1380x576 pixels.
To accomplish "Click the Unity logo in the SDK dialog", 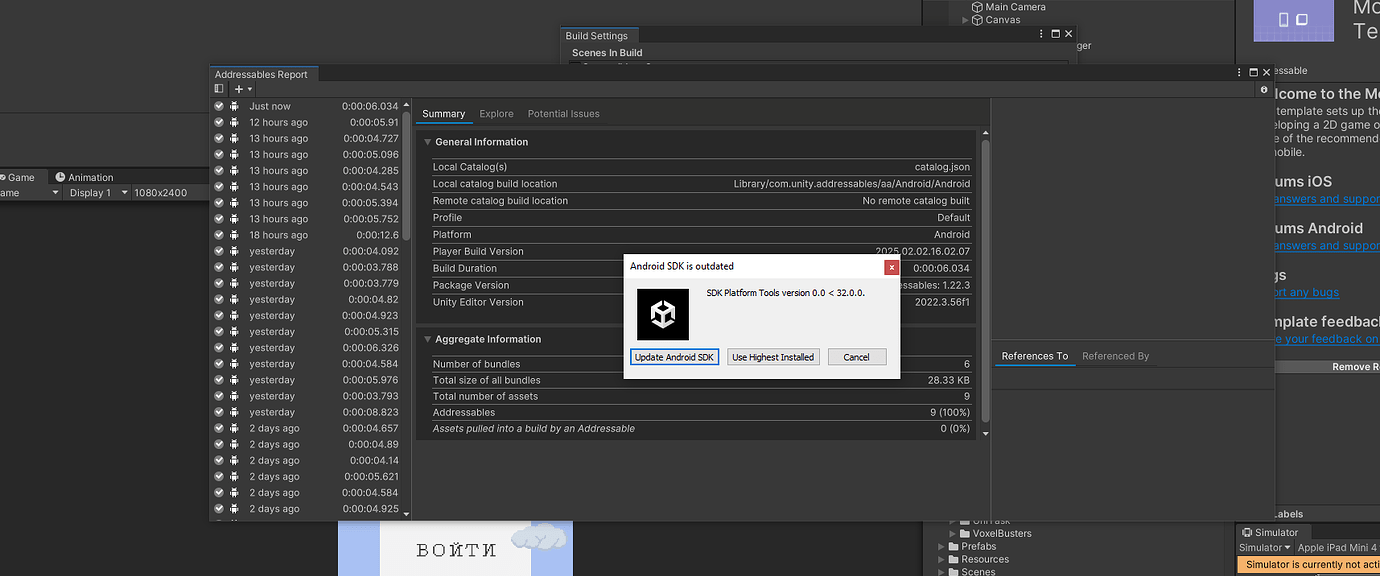I will (661, 314).
